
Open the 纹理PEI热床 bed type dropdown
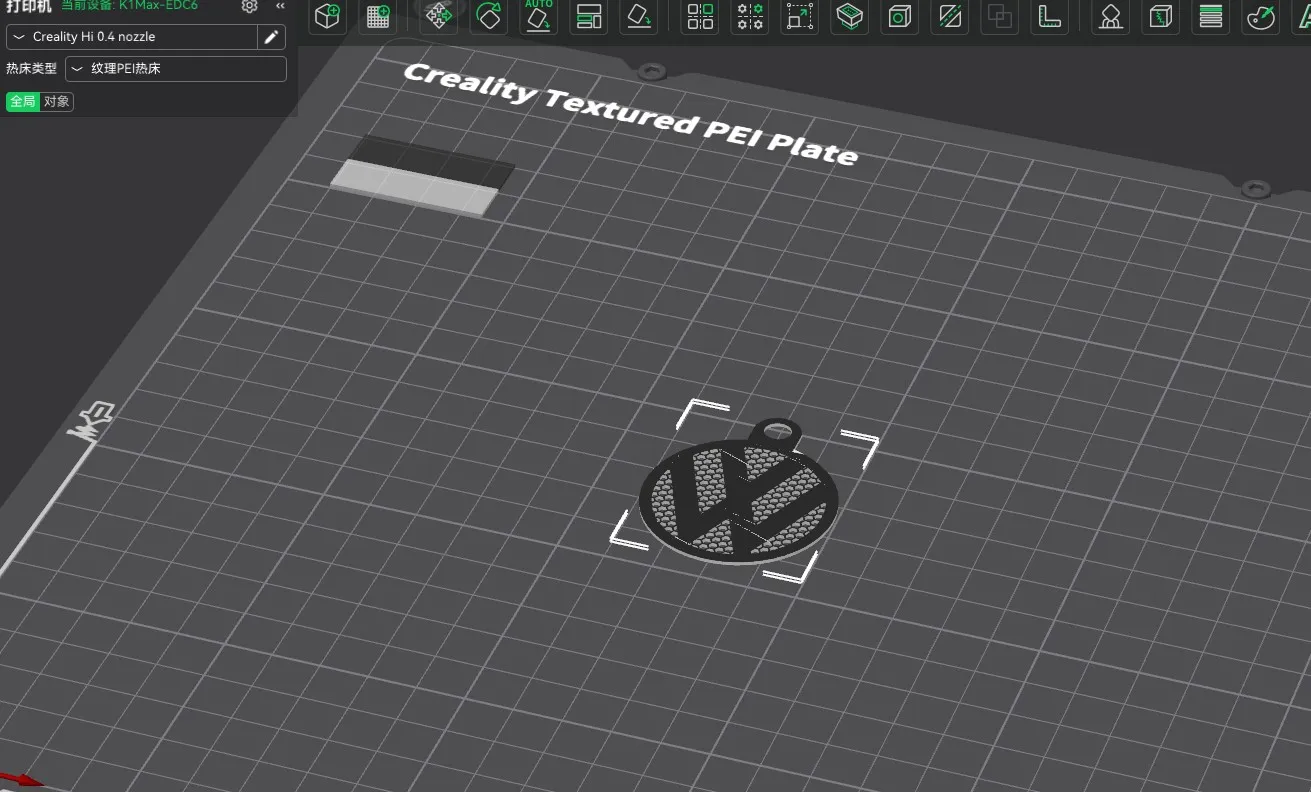click(x=176, y=69)
